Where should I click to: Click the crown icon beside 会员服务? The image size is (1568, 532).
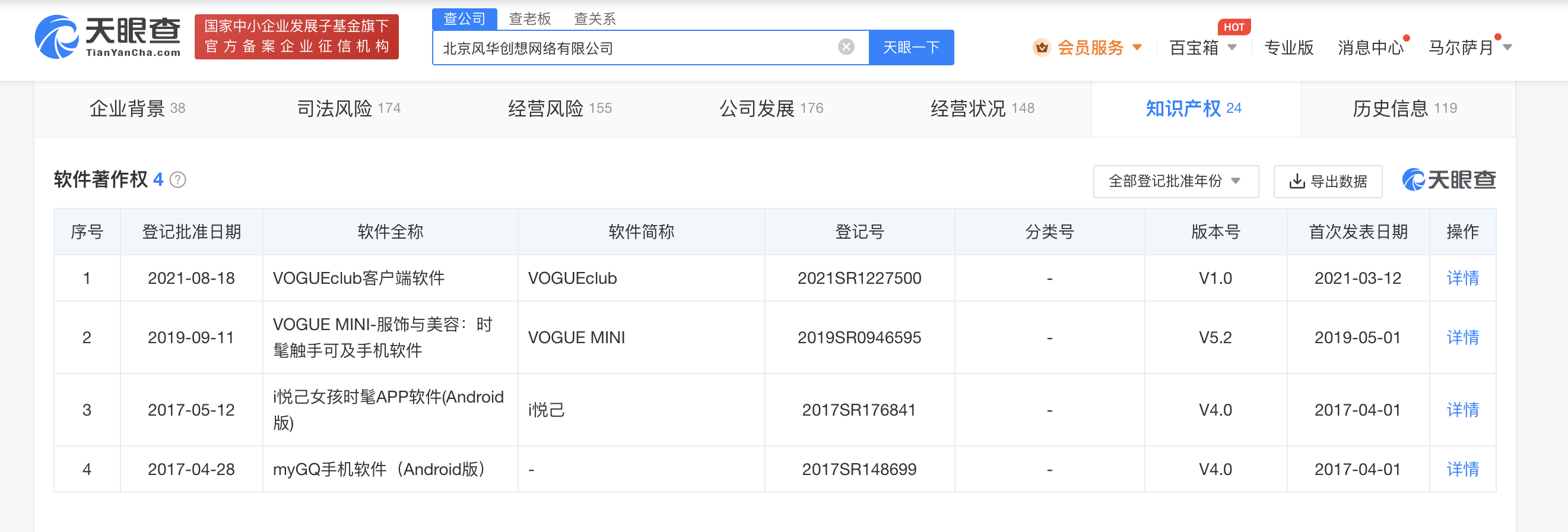(x=1042, y=47)
